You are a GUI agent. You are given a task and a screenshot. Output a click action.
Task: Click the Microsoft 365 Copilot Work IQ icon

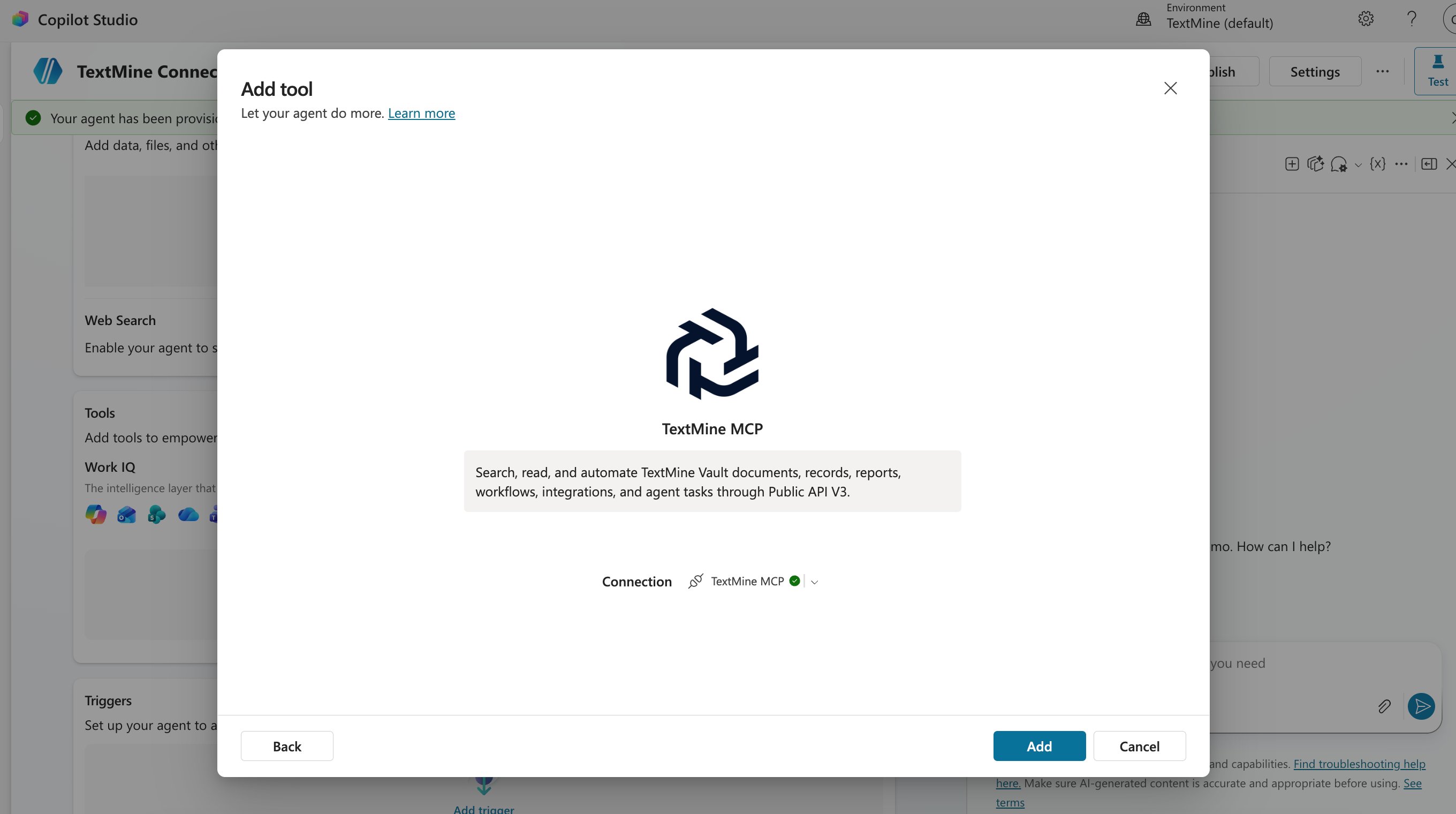click(95, 515)
